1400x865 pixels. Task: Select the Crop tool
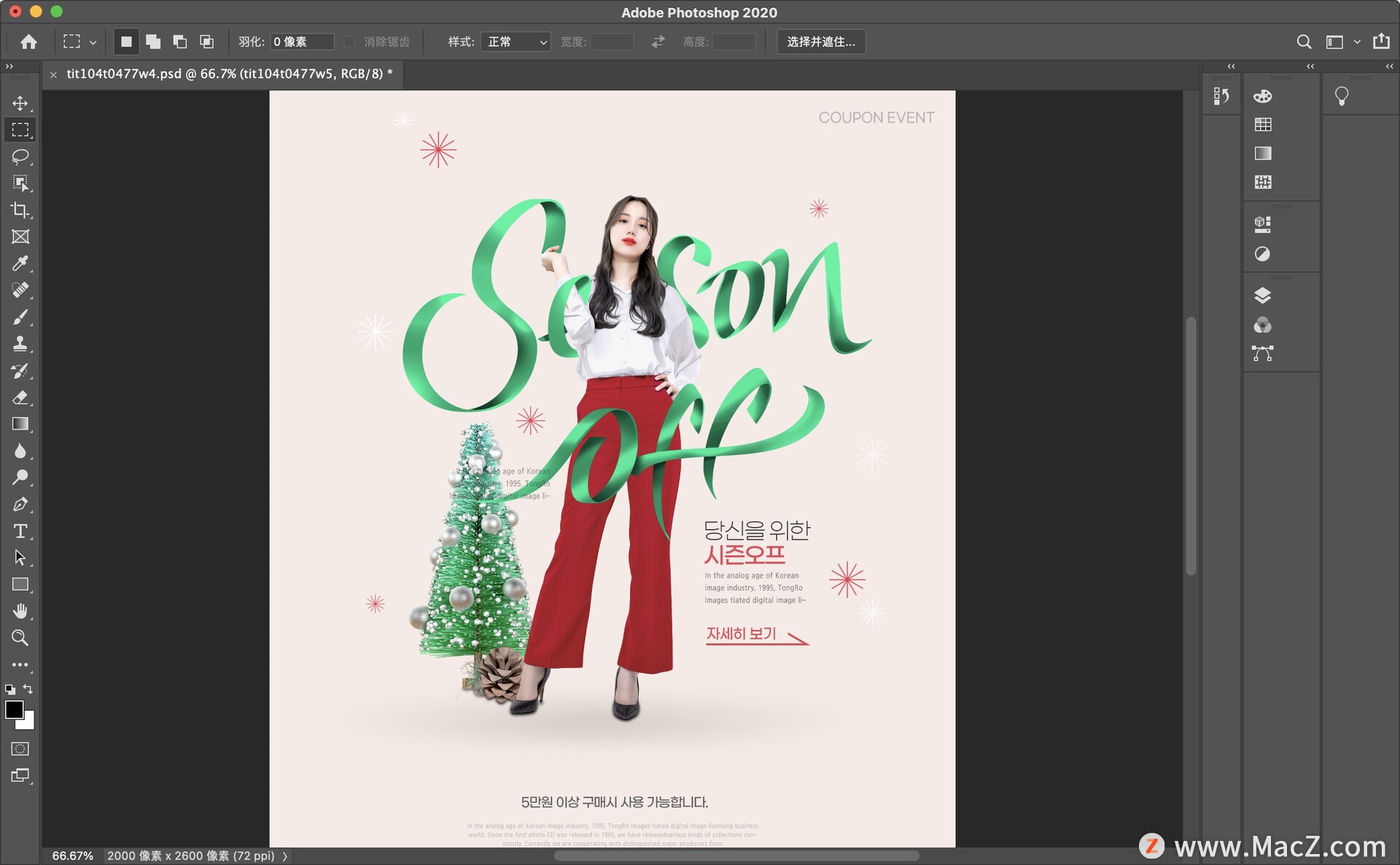[x=20, y=210]
